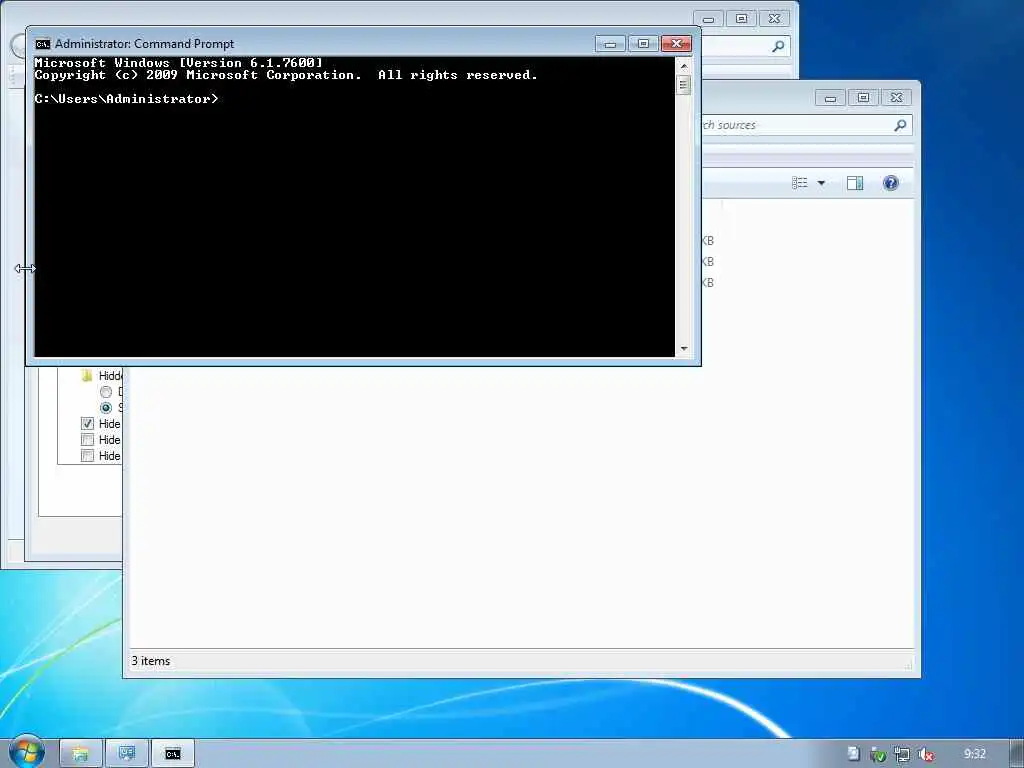Maximize the sources Explorer window
The height and width of the screenshot is (768, 1024).
point(863,98)
